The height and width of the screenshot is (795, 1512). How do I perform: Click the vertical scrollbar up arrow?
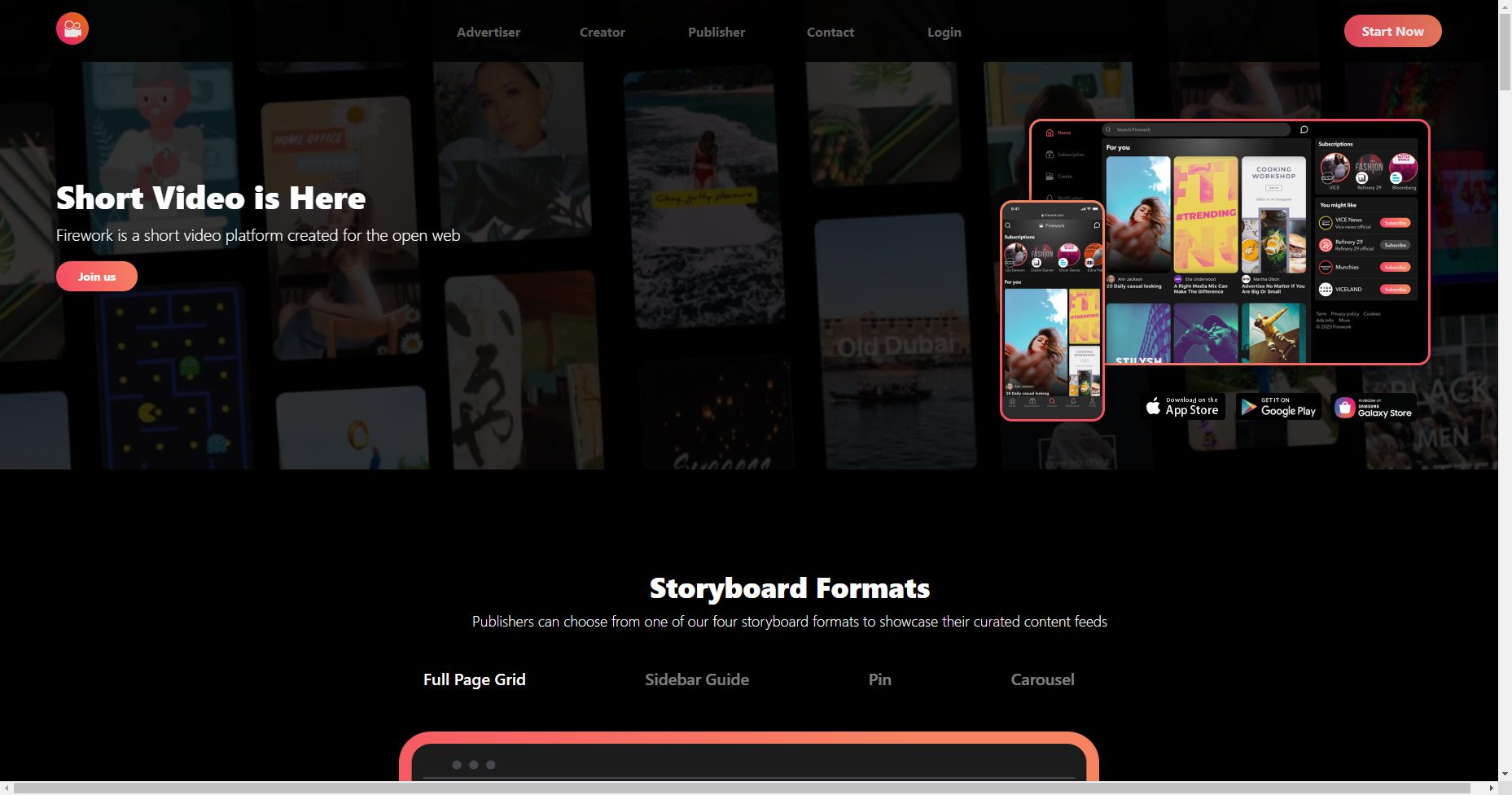tap(1505, 7)
